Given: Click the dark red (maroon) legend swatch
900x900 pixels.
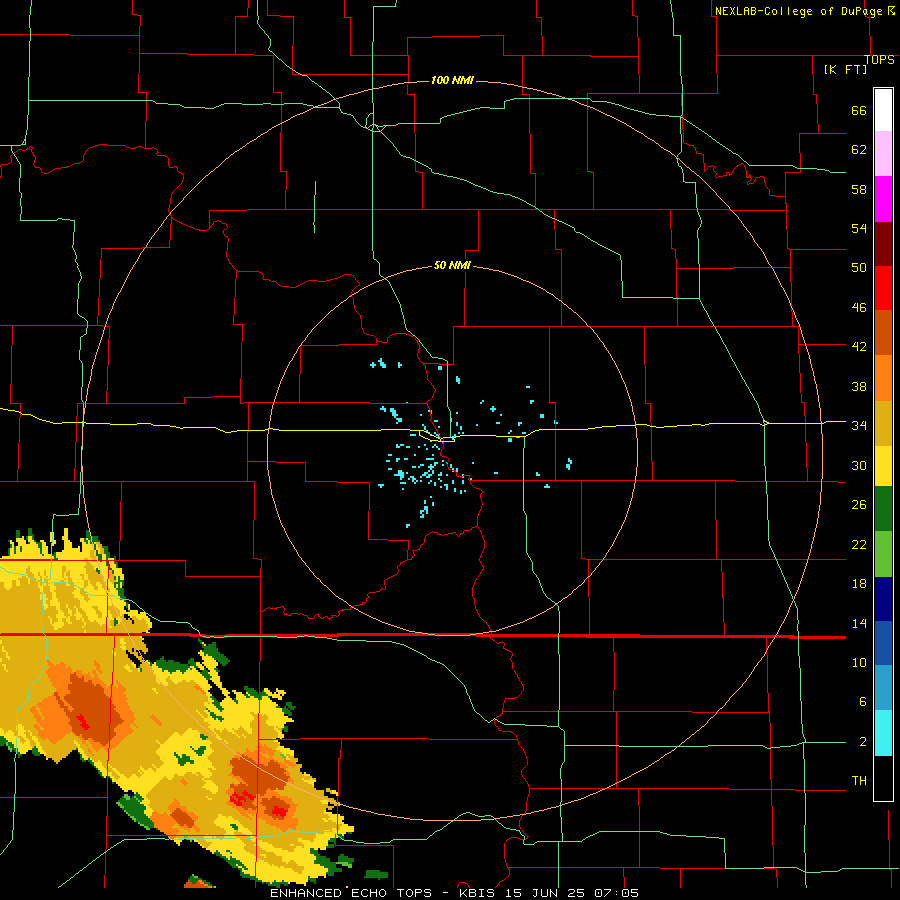Looking at the screenshot, I should point(883,244).
